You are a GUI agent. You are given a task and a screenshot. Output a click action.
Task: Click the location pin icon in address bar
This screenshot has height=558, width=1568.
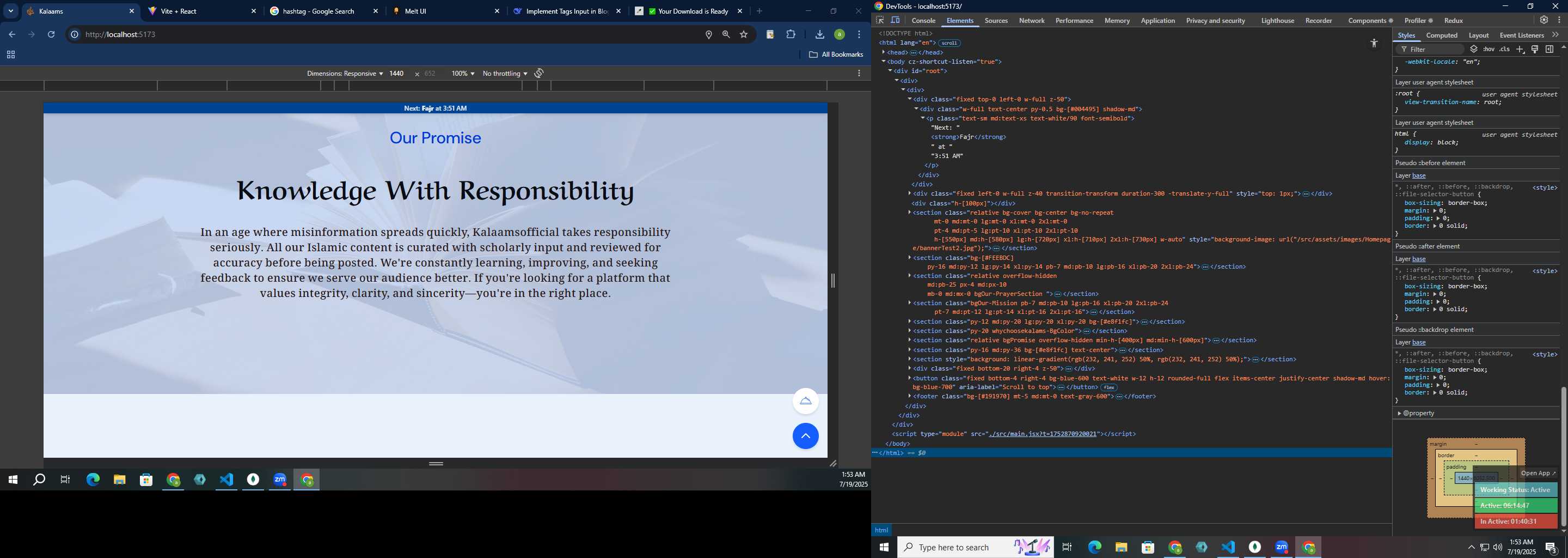[708, 35]
